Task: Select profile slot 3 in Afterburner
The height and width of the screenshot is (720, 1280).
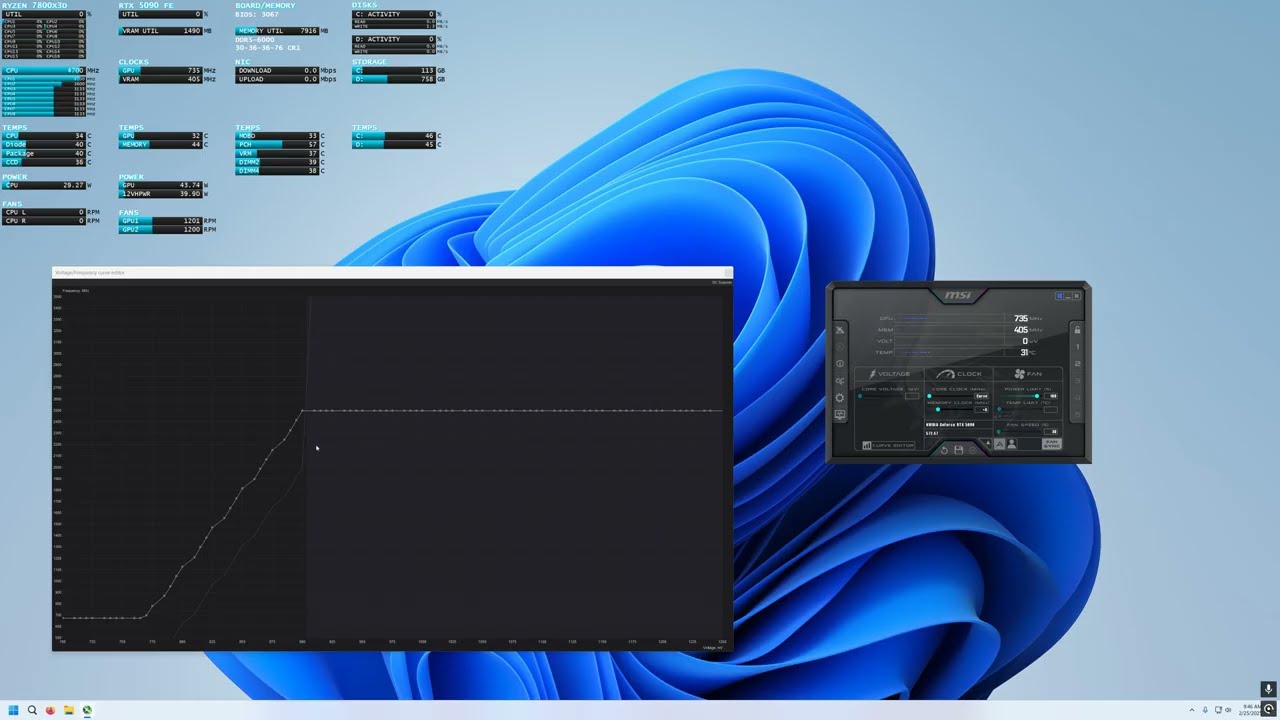Action: coord(1077,381)
